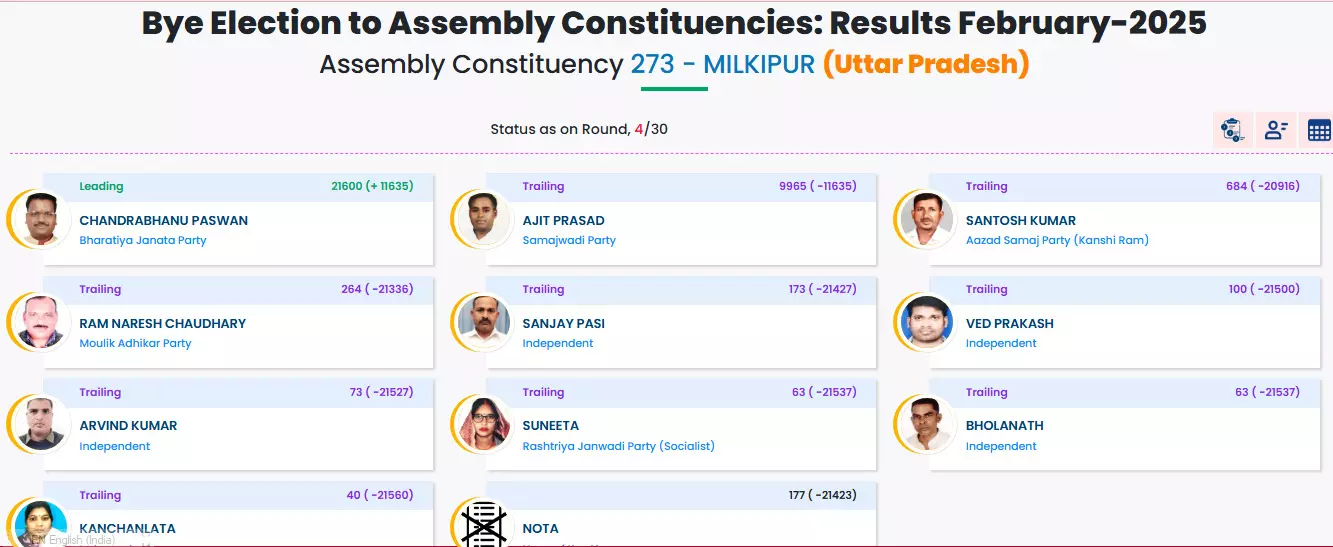Click Ajit Prasad's candidate photo
1333x547 pixels.
[484, 218]
